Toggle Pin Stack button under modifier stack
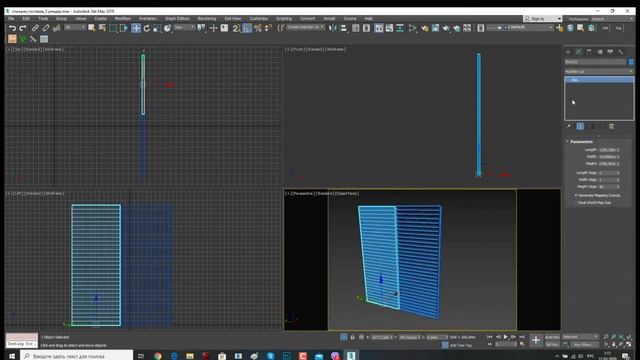Image resolution: width=640 pixels, height=360 pixels. tap(569, 127)
